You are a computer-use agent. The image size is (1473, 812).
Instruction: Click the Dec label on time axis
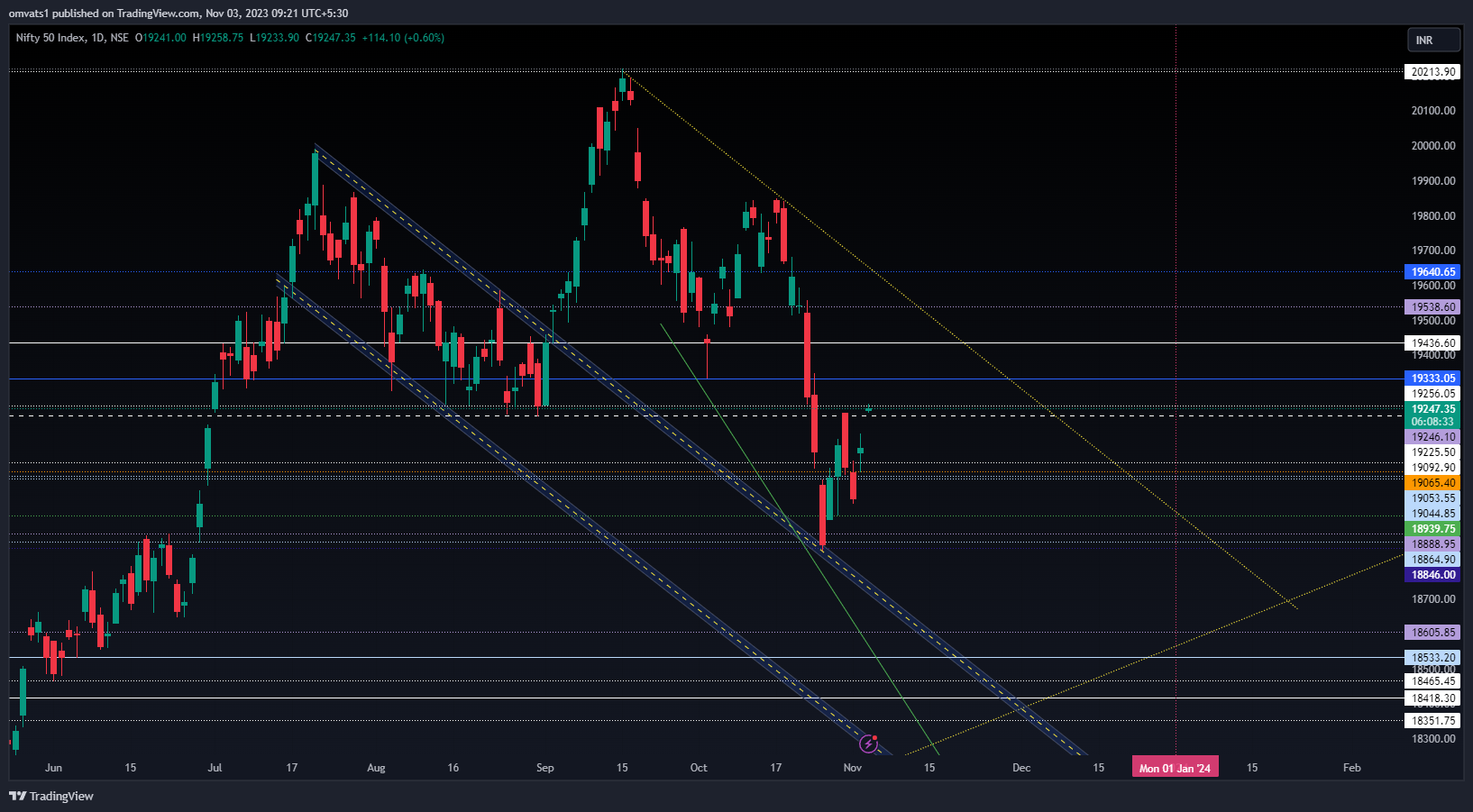pos(1021,768)
